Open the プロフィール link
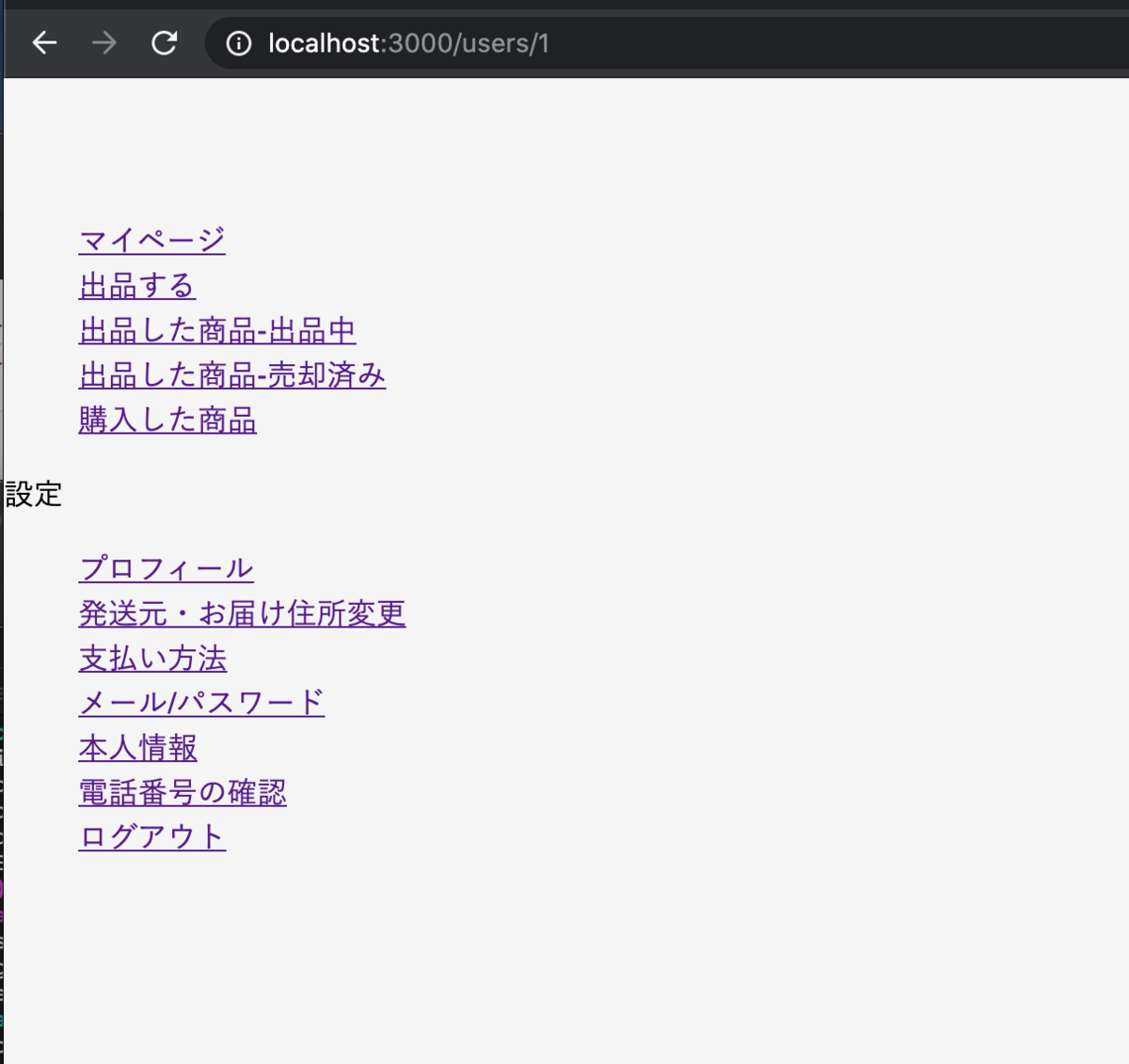Image resolution: width=1129 pixels, height=1064 pixels. pos(167,568)
